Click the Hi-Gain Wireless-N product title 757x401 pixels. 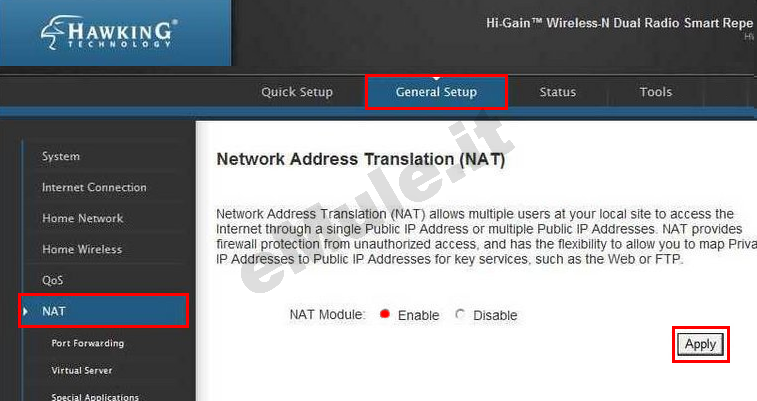point(619,23)
